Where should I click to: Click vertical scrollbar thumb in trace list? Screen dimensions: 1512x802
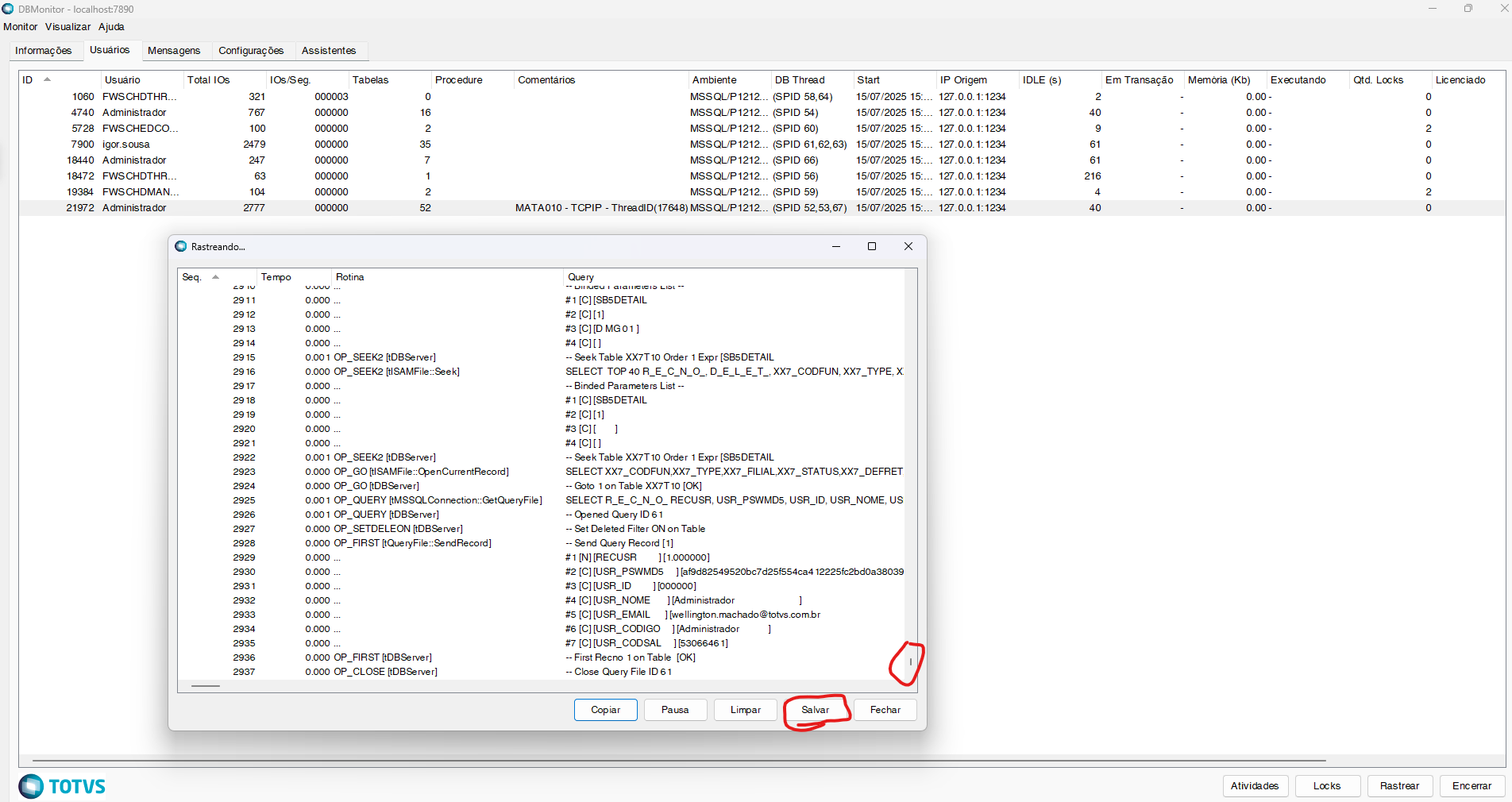911,661
